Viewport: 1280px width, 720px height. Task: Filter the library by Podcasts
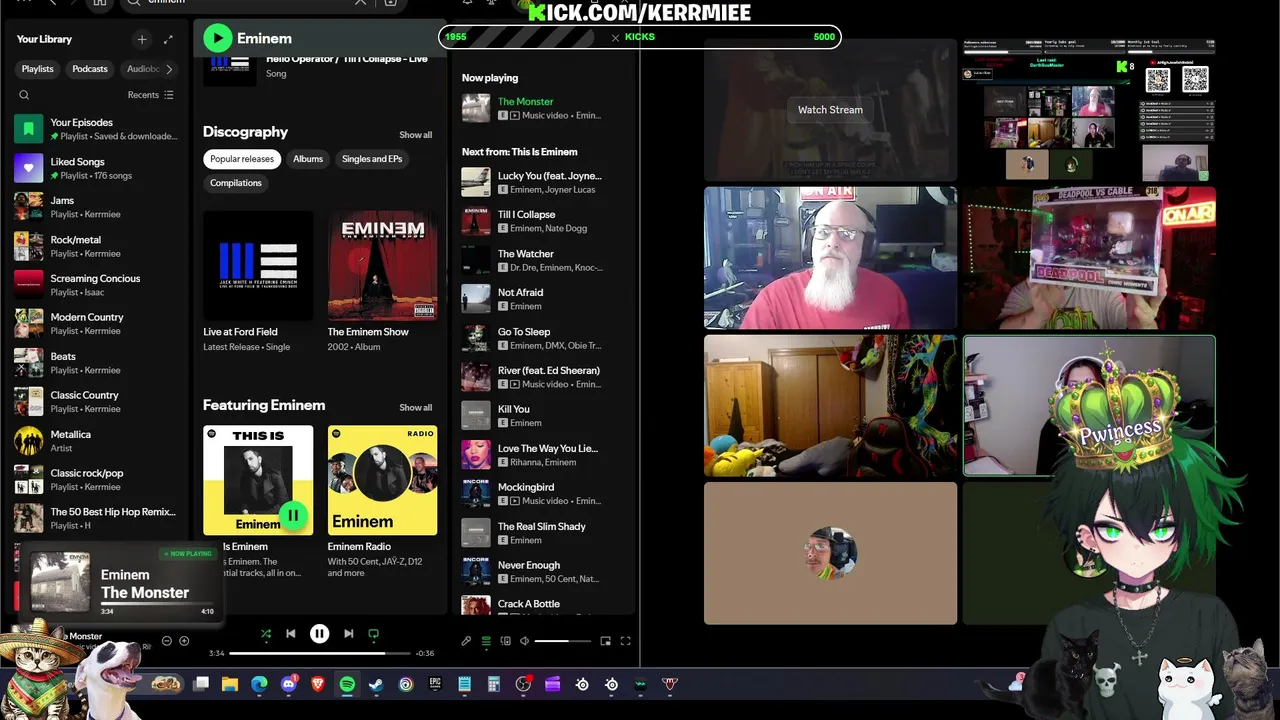click(90, 69)
